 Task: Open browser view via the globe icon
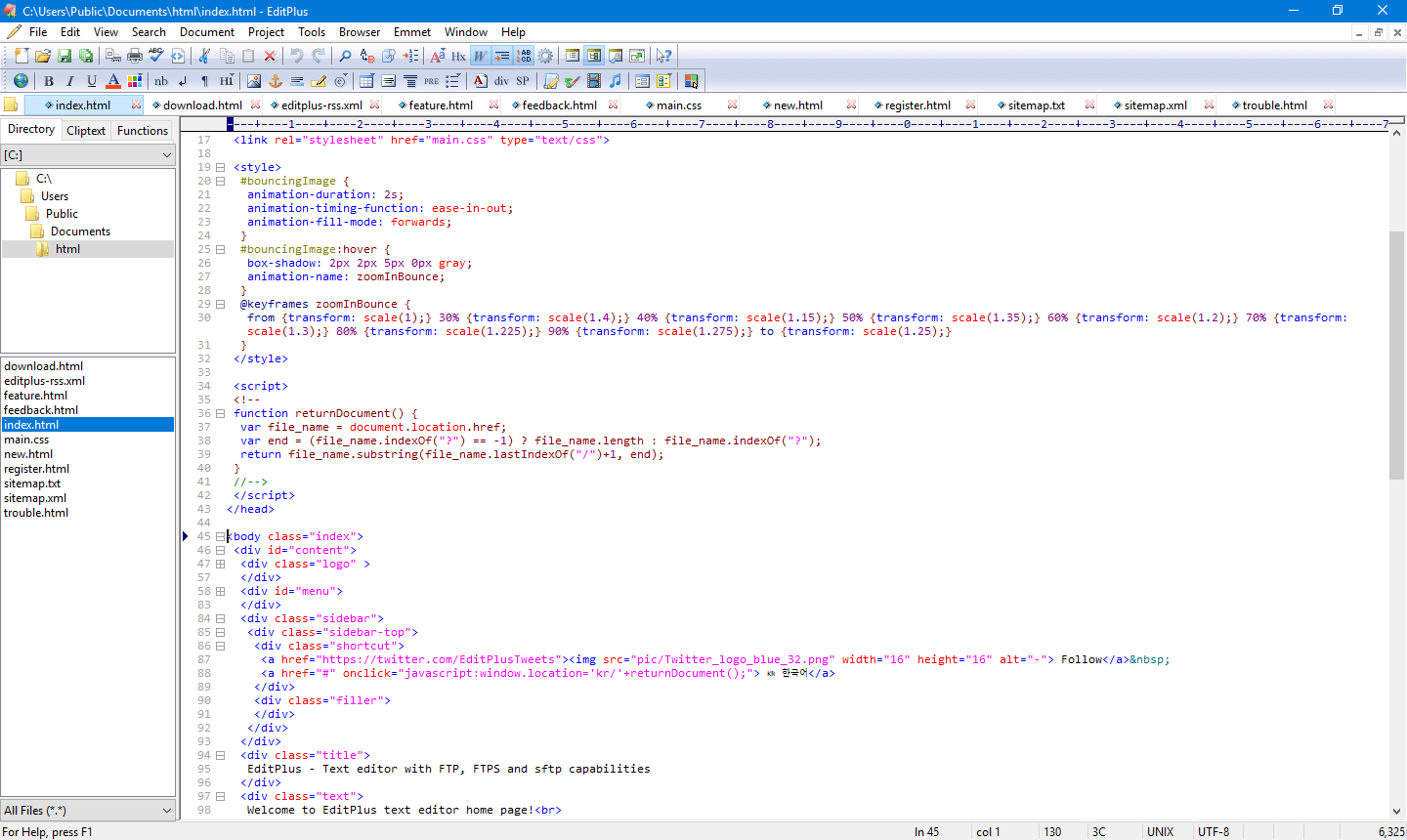21,80
